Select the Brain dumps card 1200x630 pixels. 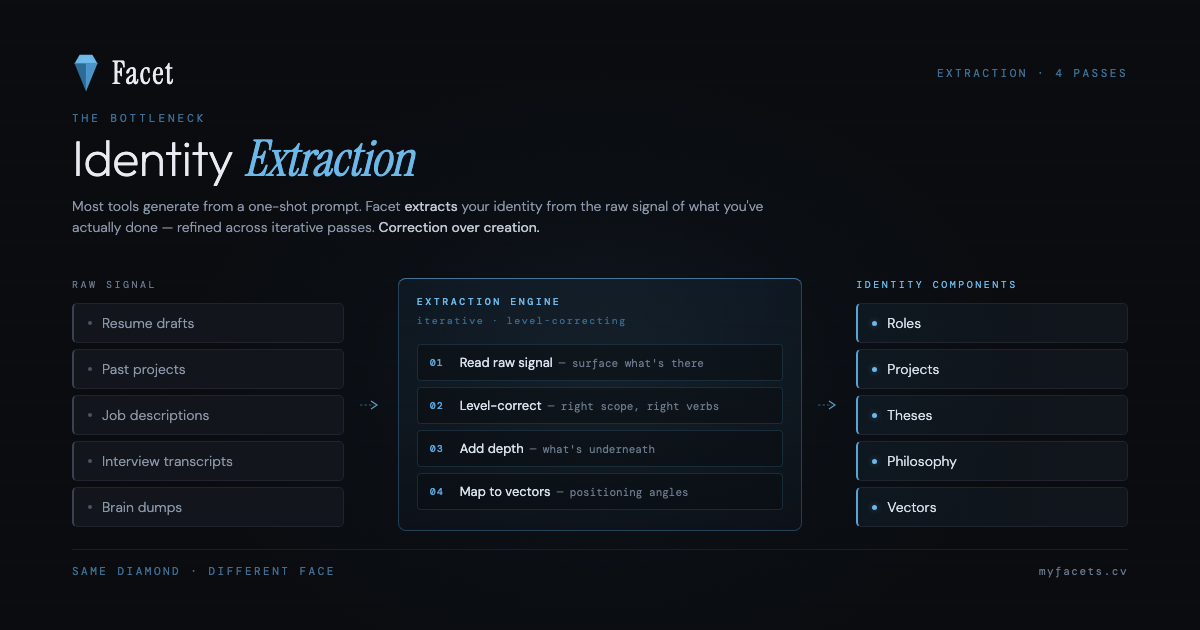coord(208,507)
